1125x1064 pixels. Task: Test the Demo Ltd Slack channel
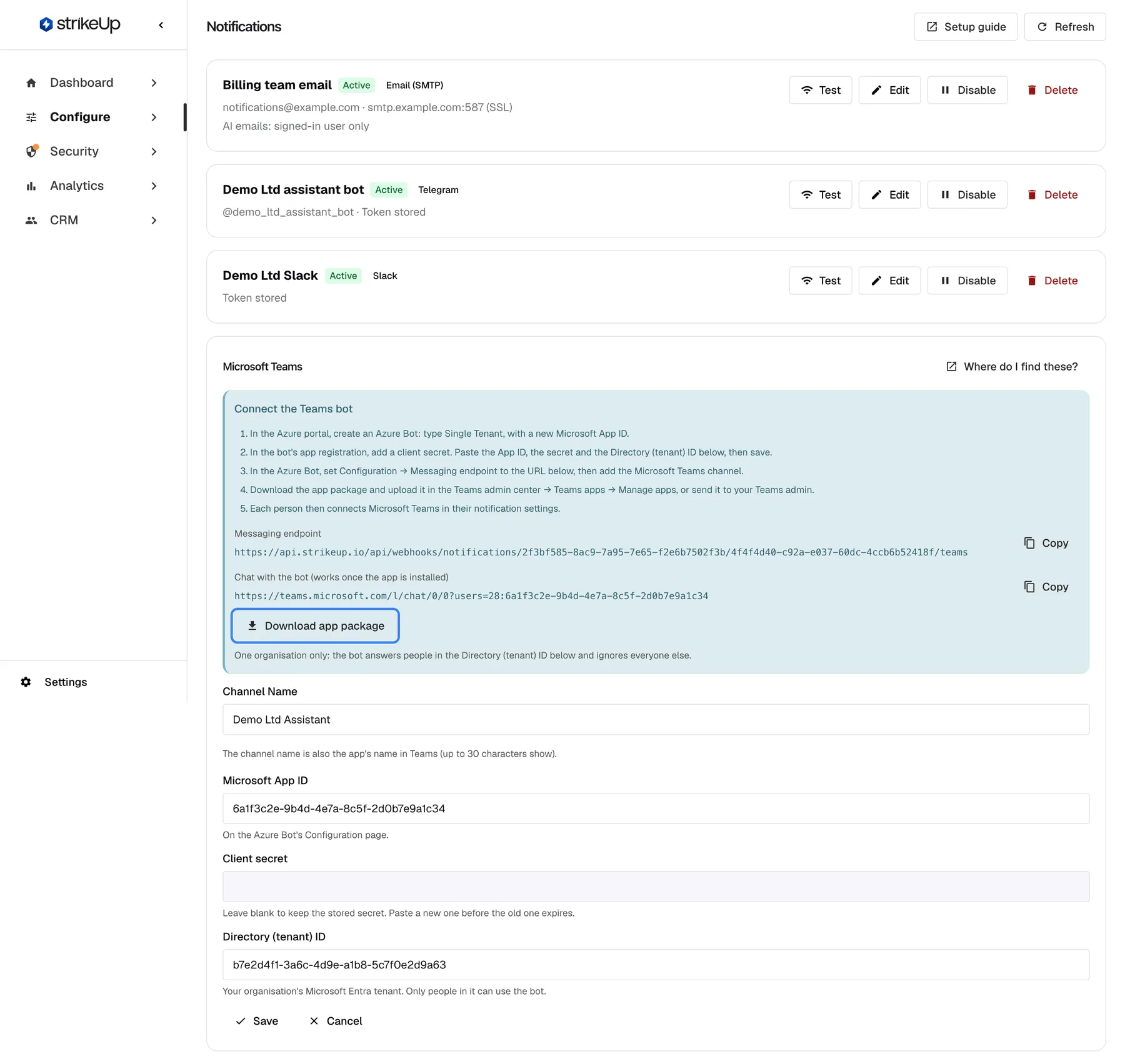click(821, 281)
